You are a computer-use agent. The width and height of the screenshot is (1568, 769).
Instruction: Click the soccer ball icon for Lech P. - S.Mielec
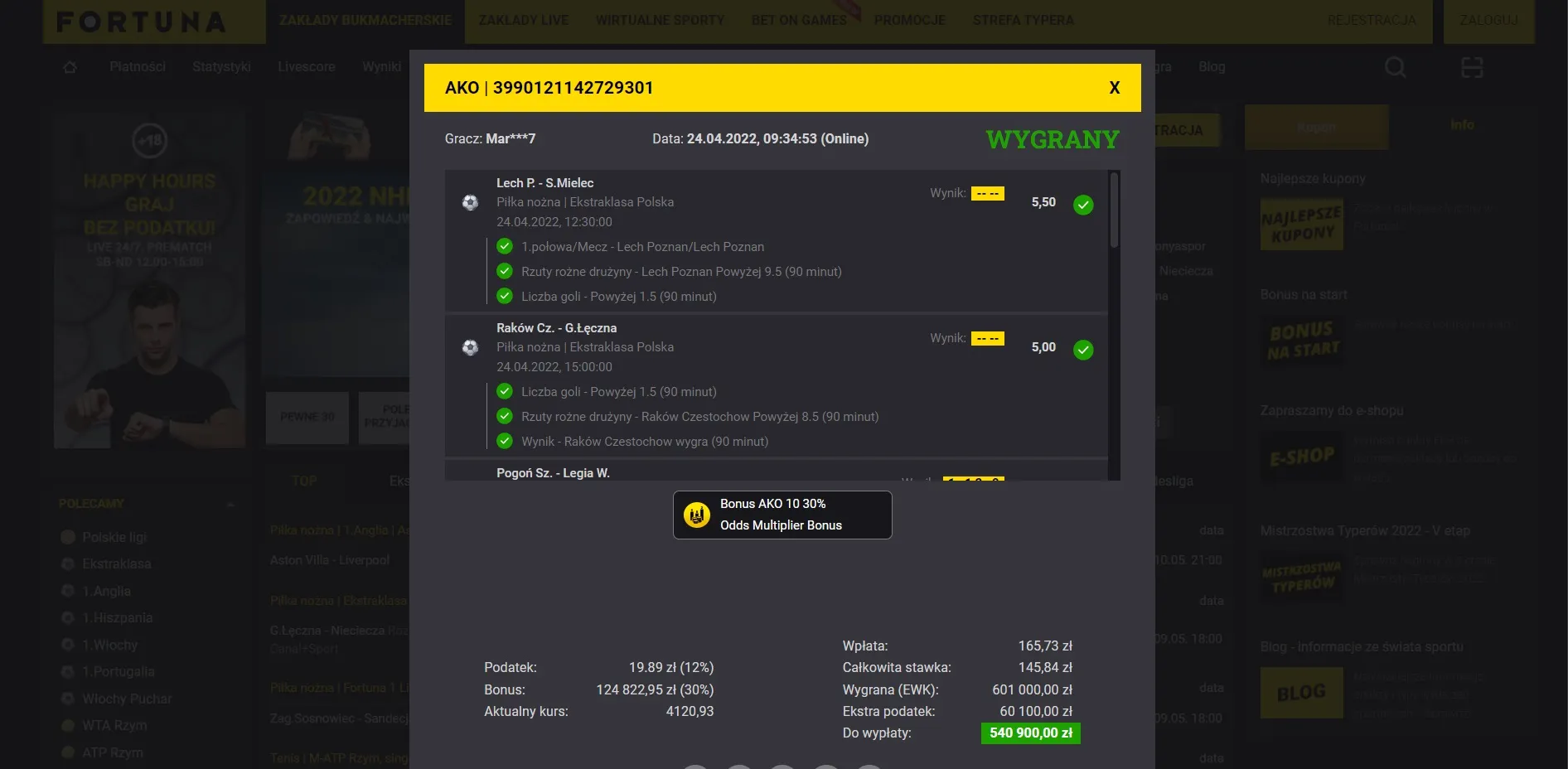[470, 202]
